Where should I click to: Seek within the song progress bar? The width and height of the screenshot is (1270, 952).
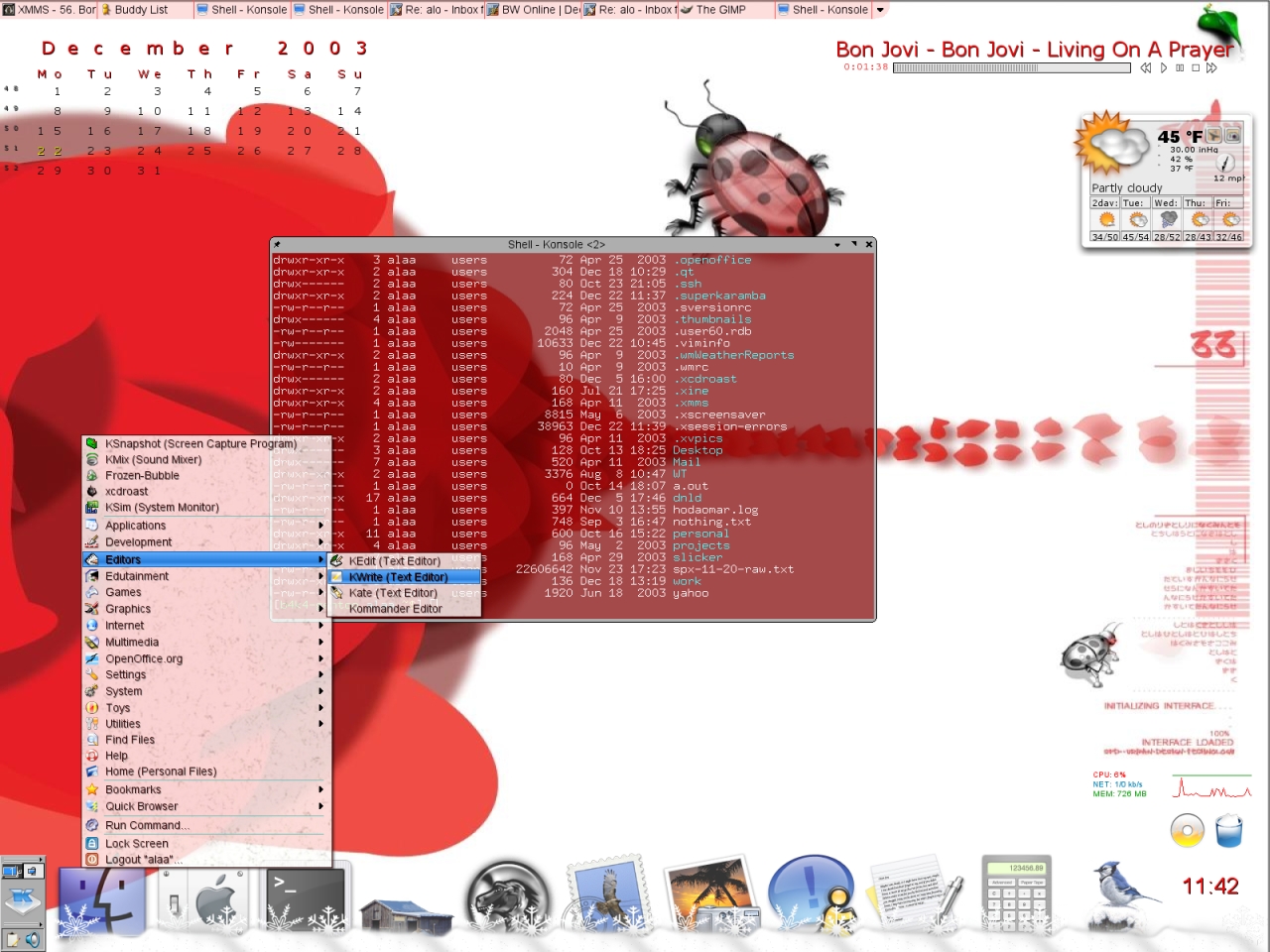pos(1012,68)
